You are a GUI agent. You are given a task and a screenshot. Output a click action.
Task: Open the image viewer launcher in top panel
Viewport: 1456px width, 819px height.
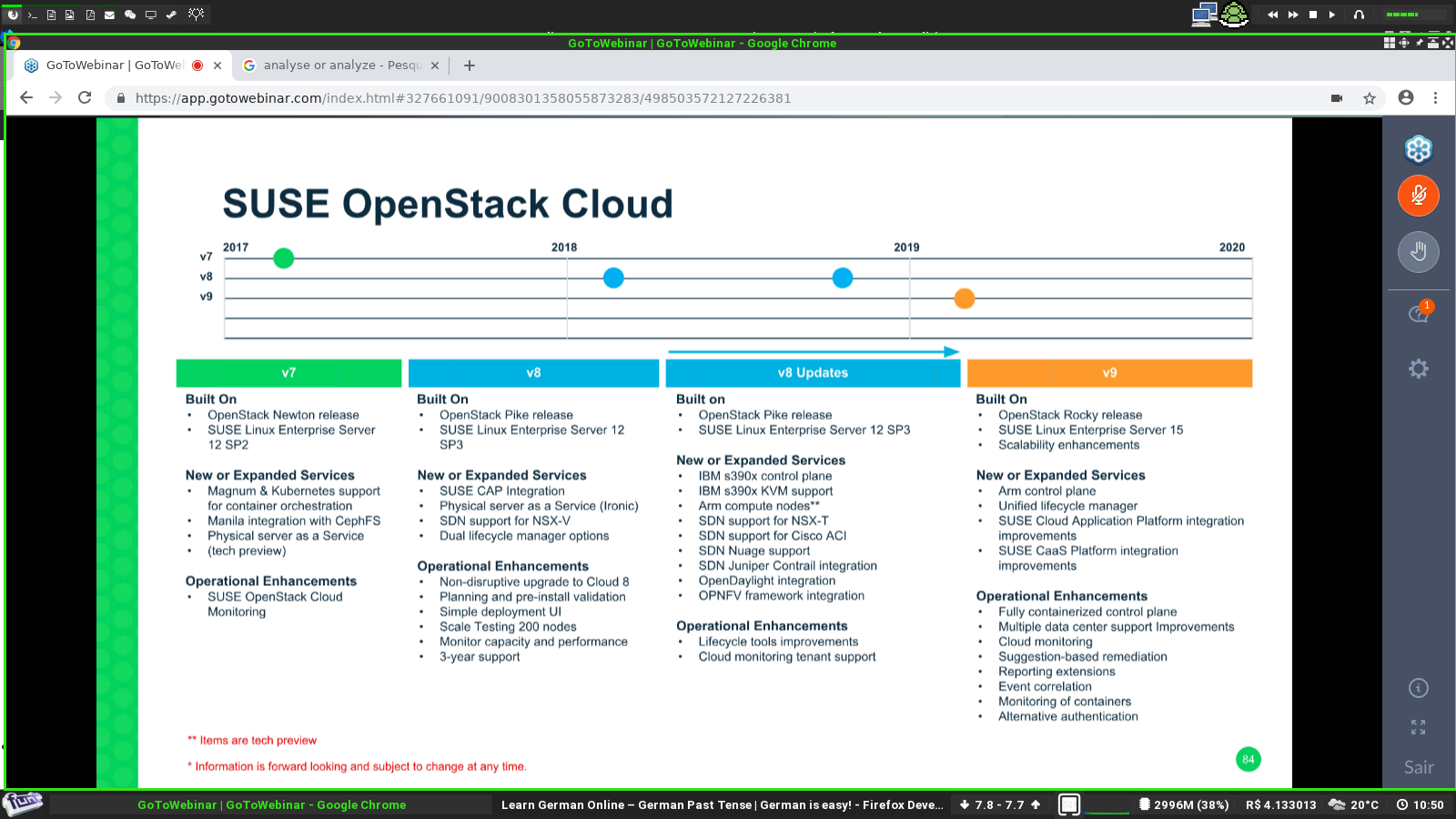[x=70, y=15]
